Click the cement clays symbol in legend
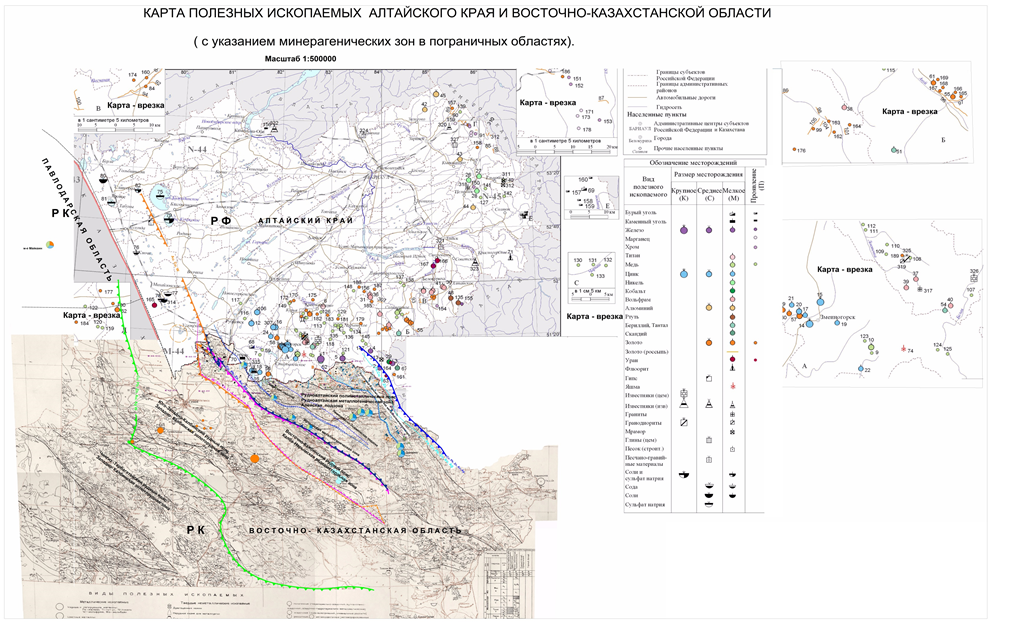1011x640 pixels. click(x=709, y=440)
